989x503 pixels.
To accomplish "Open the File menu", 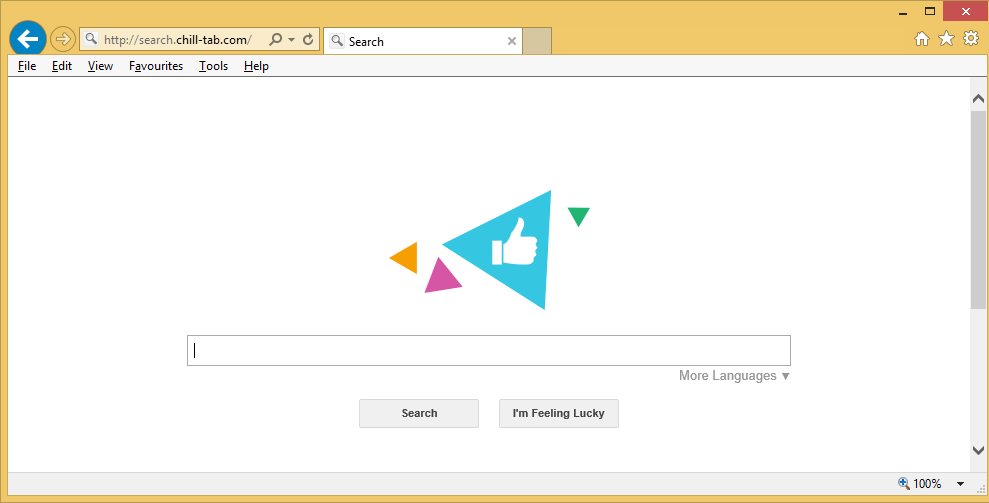I will [x=27, y=66].
